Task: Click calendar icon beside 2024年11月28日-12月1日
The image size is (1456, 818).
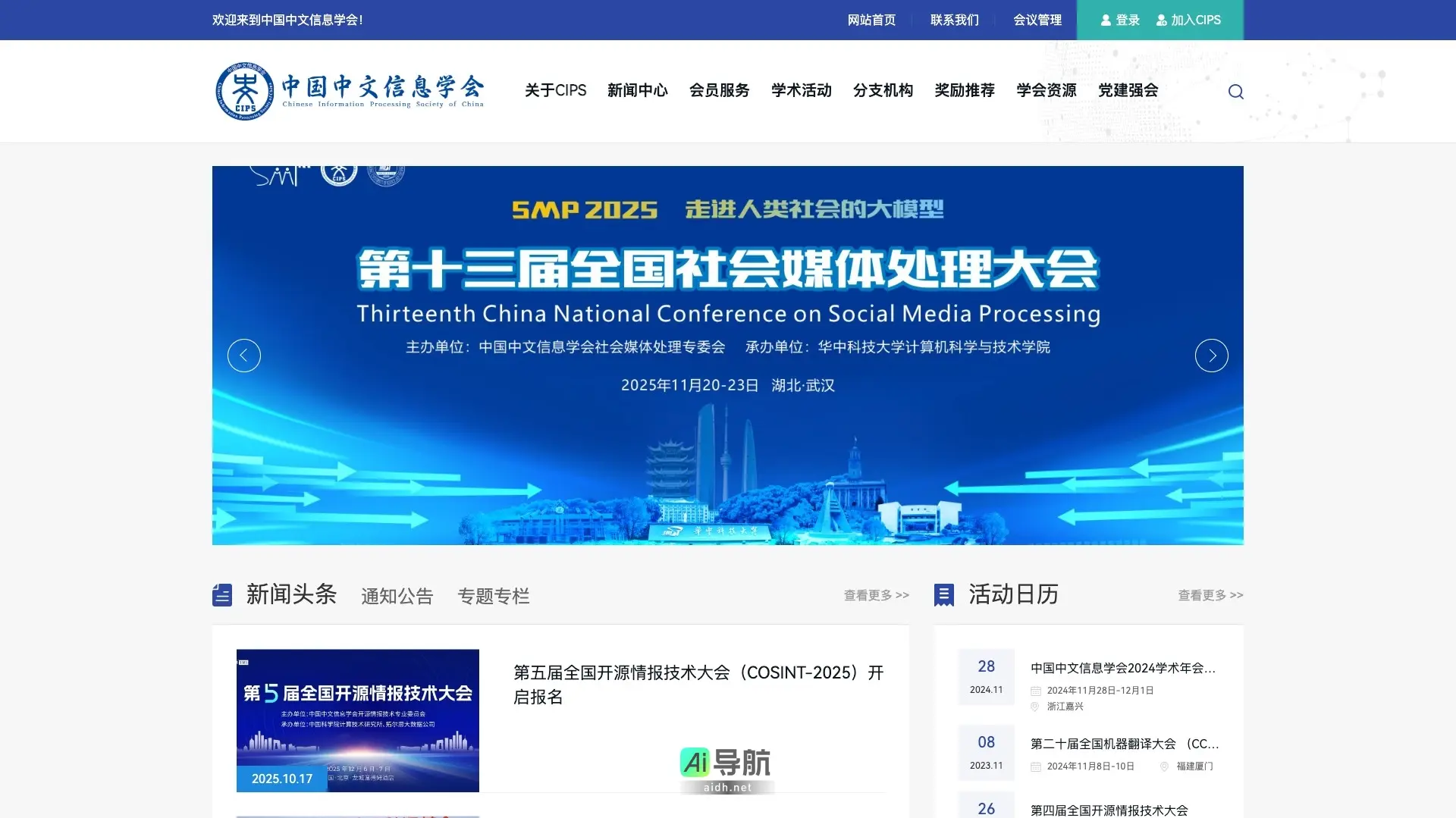Action: [1036, 691]
